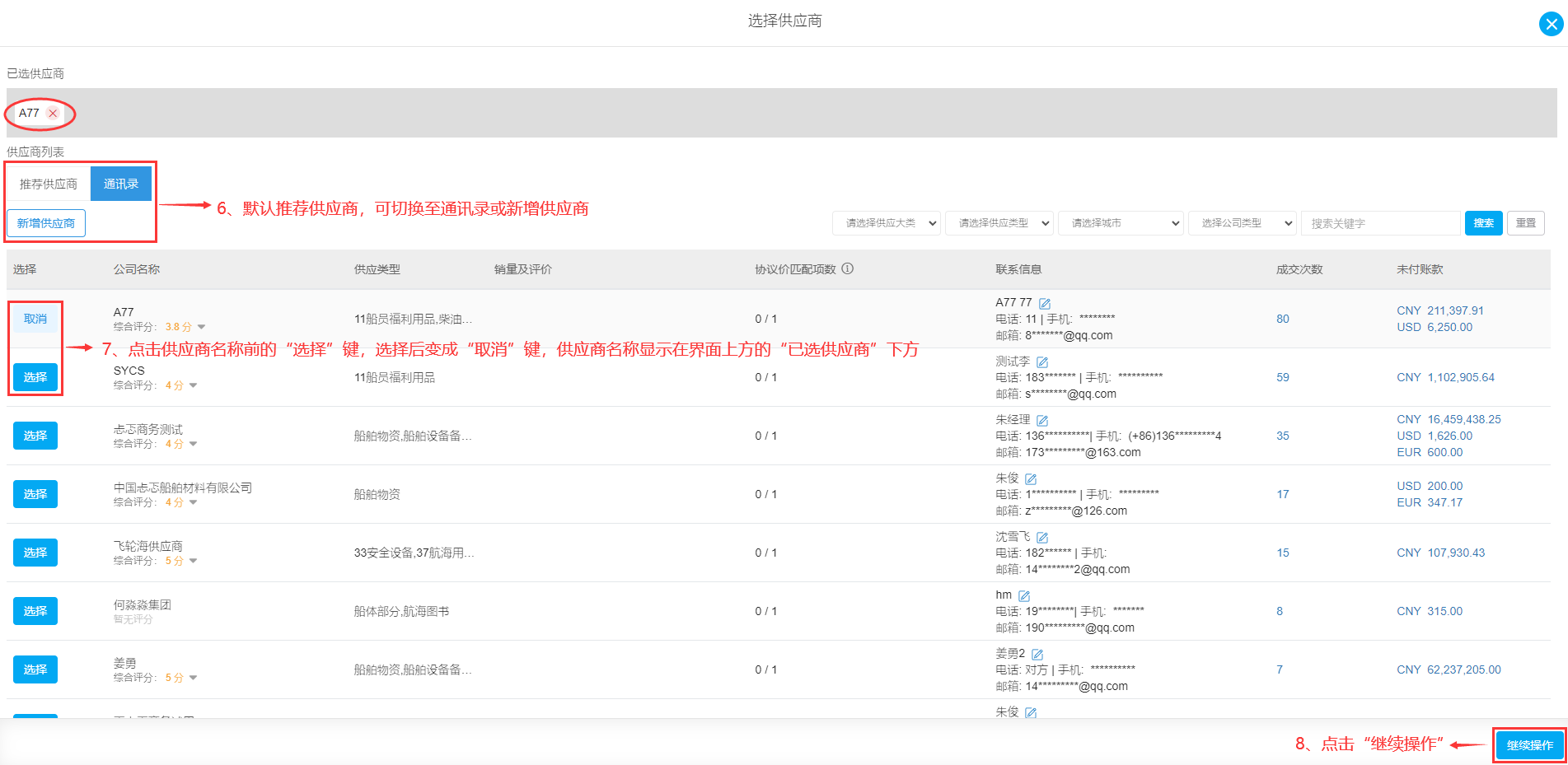Close the supplier selection dialog

1551,24
